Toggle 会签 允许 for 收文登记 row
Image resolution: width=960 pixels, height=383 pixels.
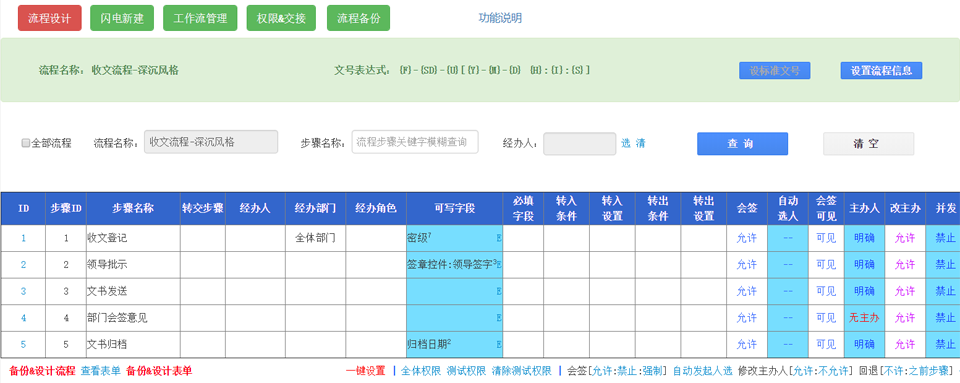[746, 239]
